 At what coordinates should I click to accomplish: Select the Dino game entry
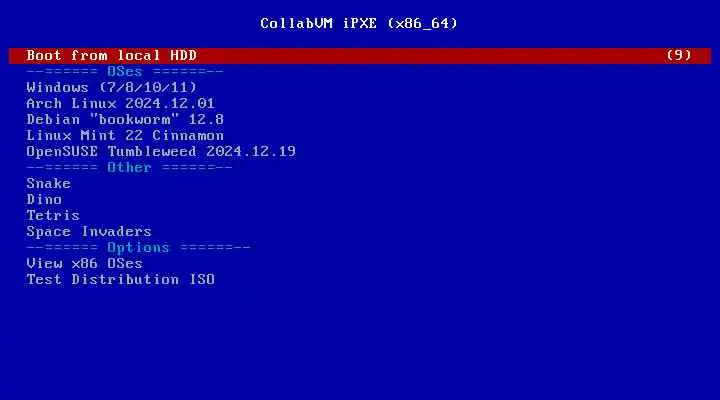44,199
